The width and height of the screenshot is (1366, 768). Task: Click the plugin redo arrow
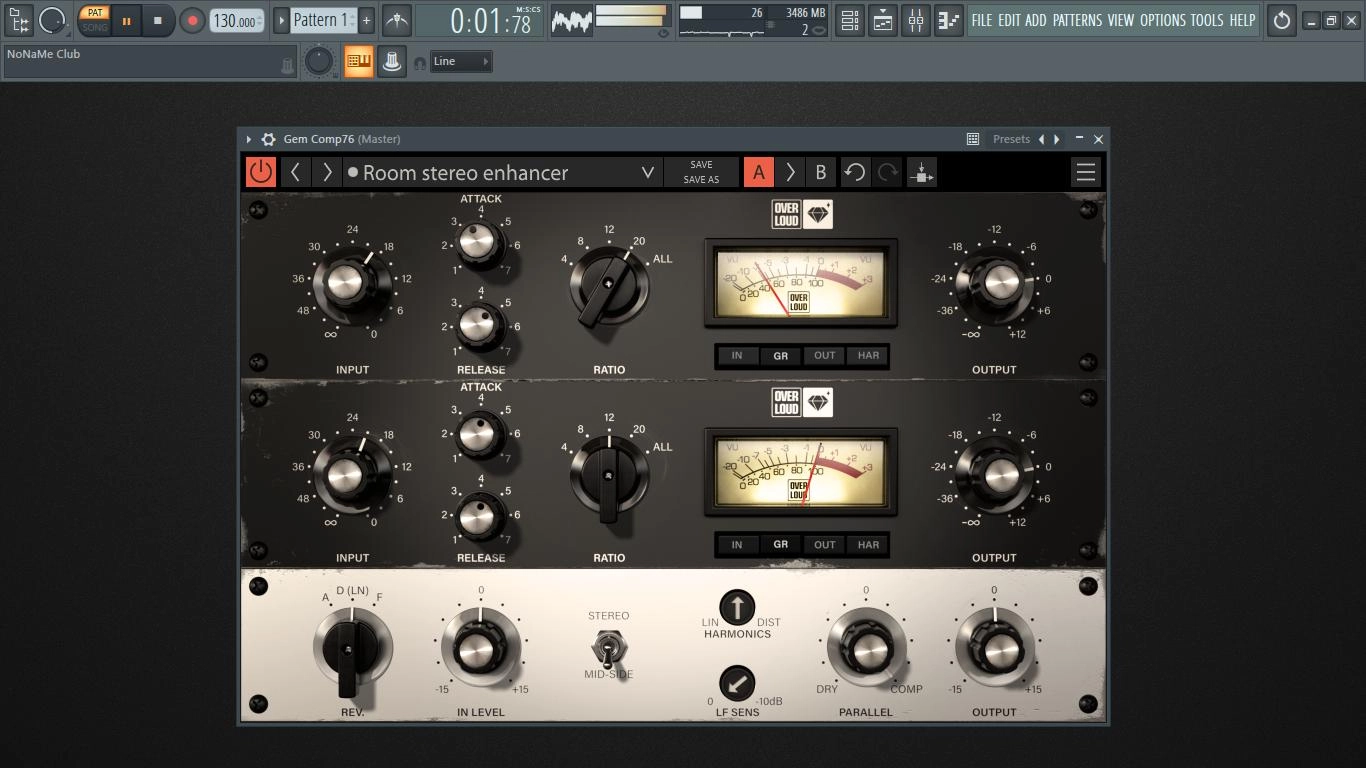[x=888, y=172]
